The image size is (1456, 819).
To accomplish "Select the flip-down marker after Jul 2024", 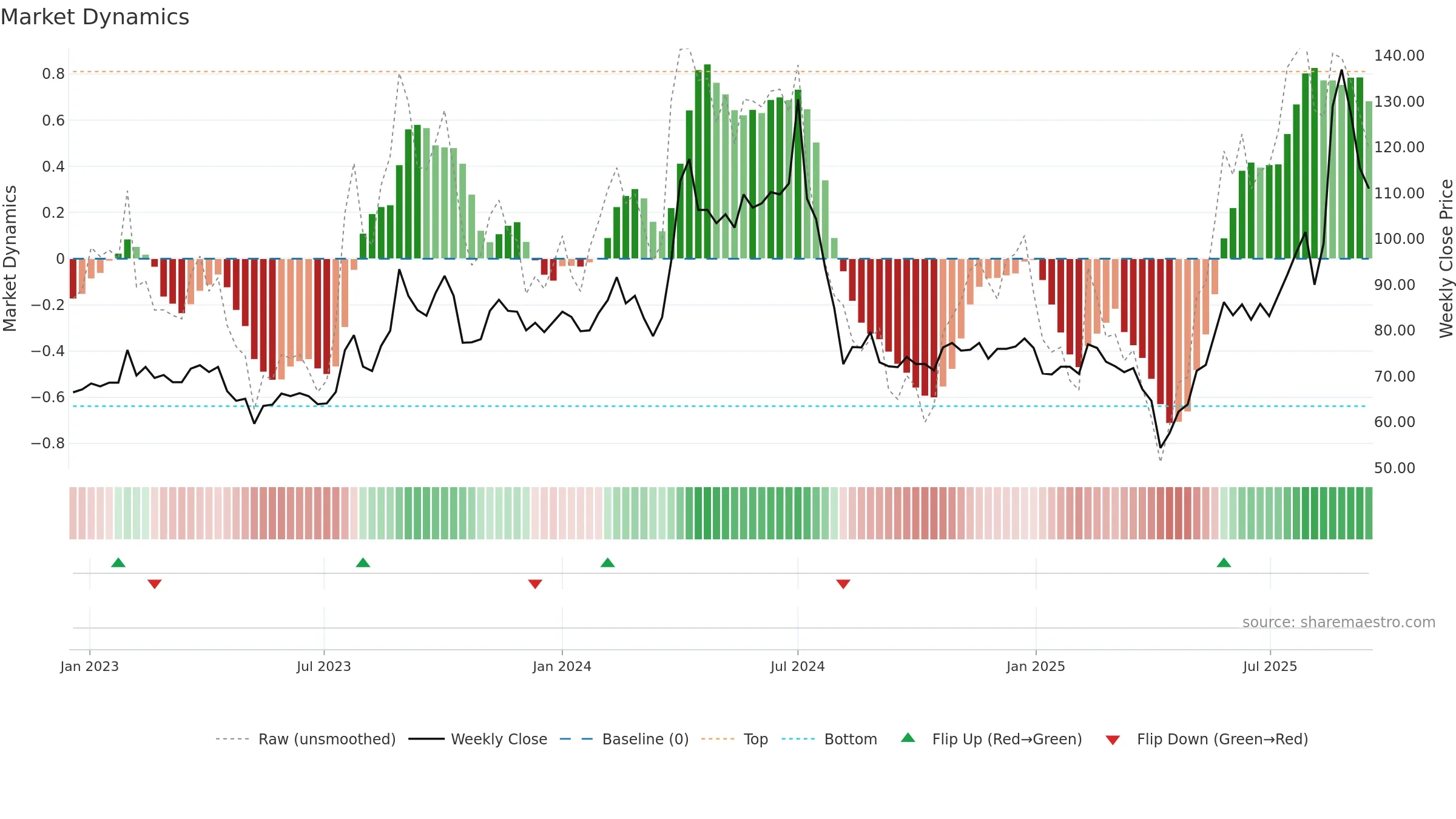I will (843, 584).
